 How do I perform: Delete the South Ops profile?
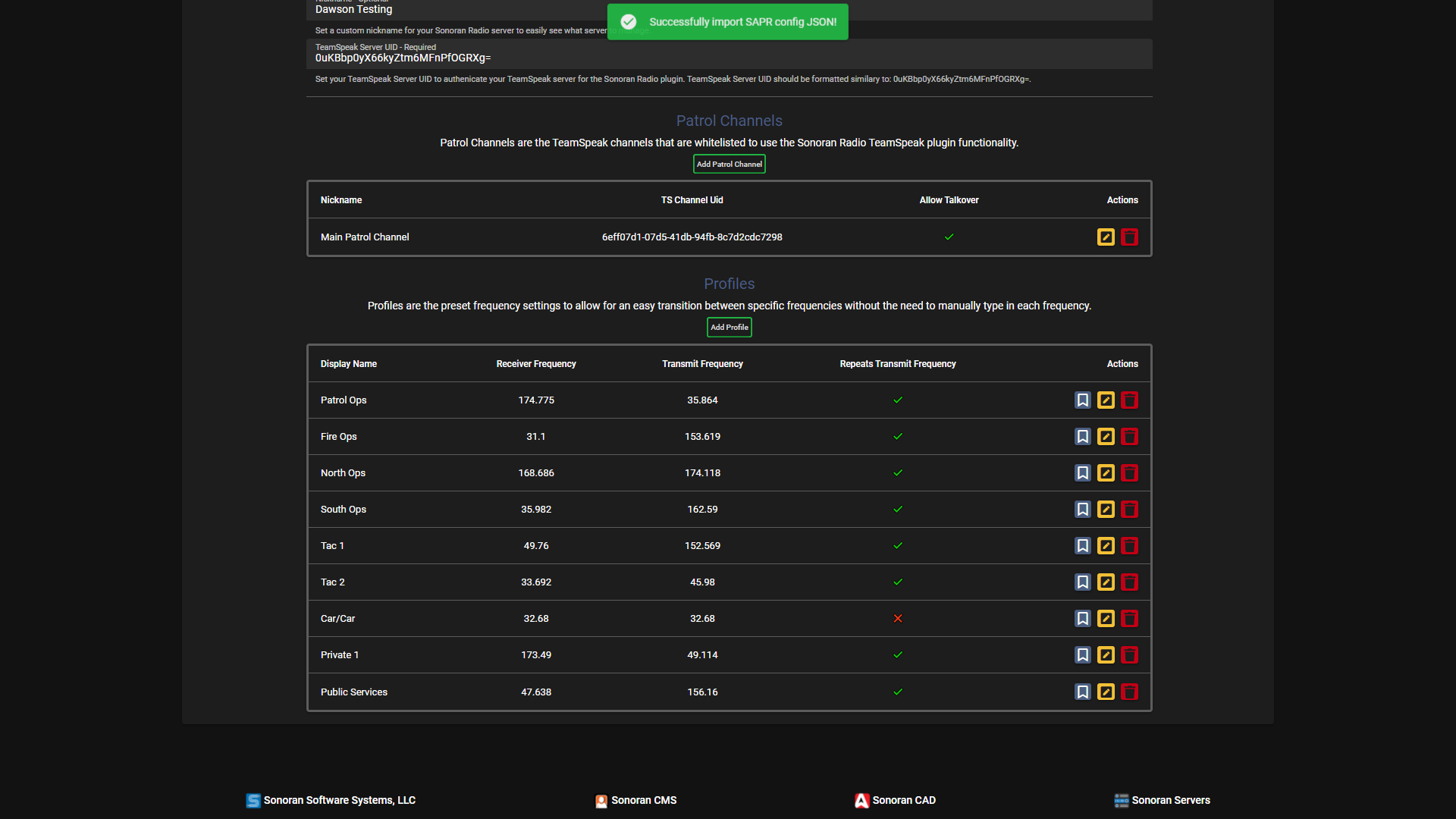1129,510
